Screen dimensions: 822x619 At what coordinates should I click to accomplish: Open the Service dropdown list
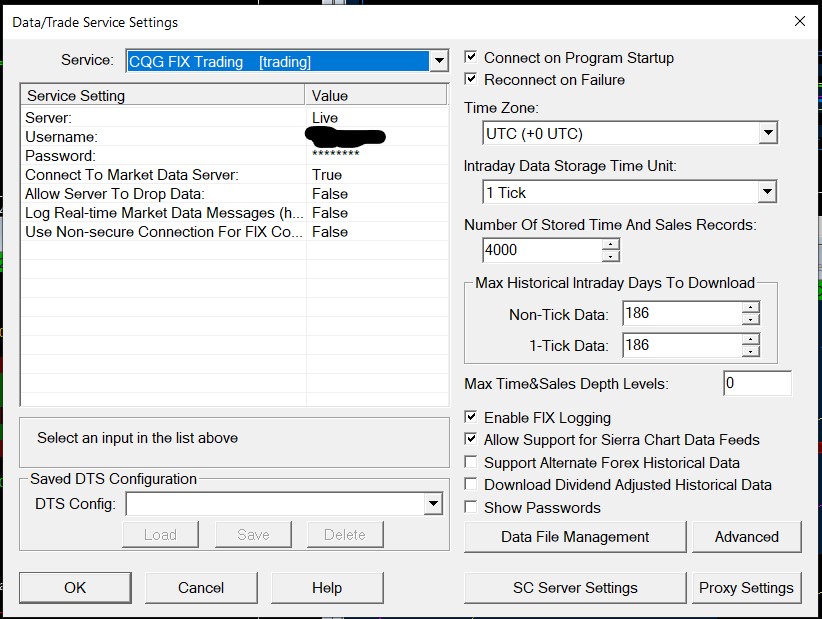[x=439, y=61]
